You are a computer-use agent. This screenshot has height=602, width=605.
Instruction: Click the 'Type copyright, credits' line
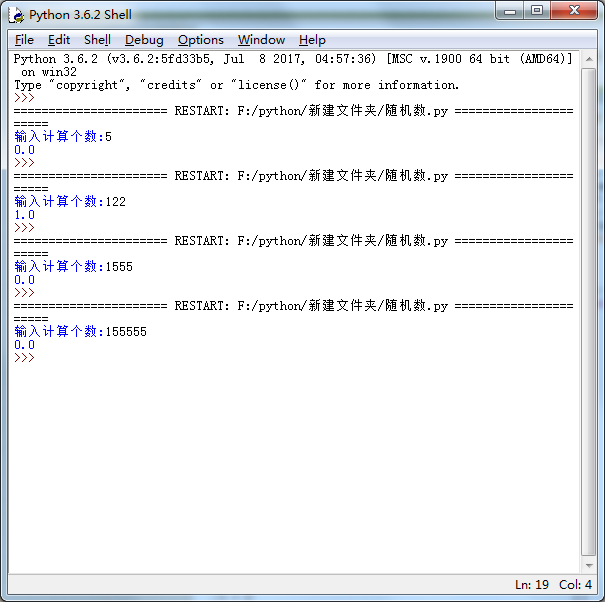[237, 85]
